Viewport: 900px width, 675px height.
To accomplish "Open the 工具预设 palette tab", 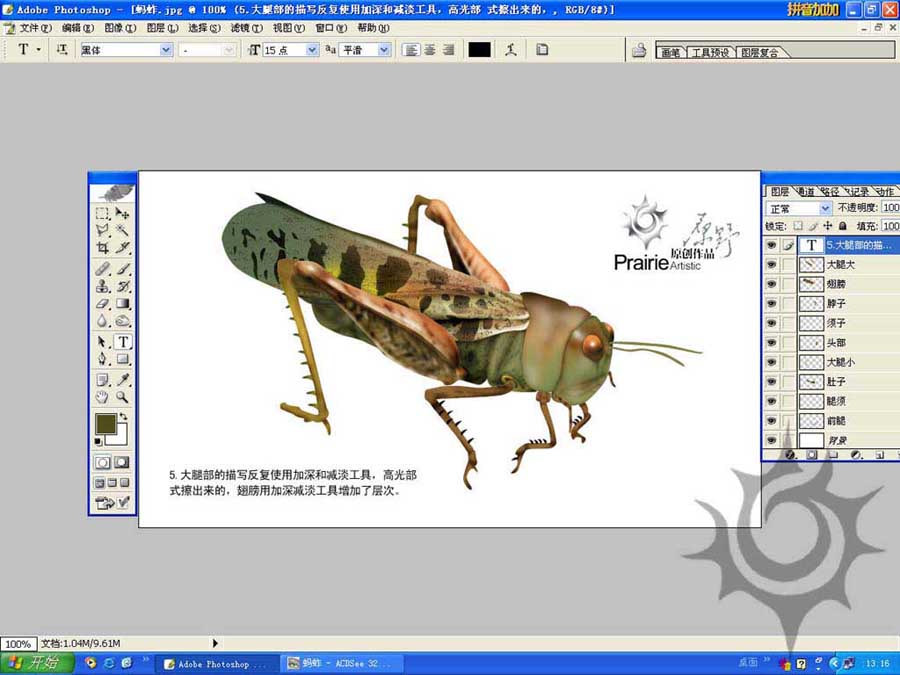I will point(709,52).
